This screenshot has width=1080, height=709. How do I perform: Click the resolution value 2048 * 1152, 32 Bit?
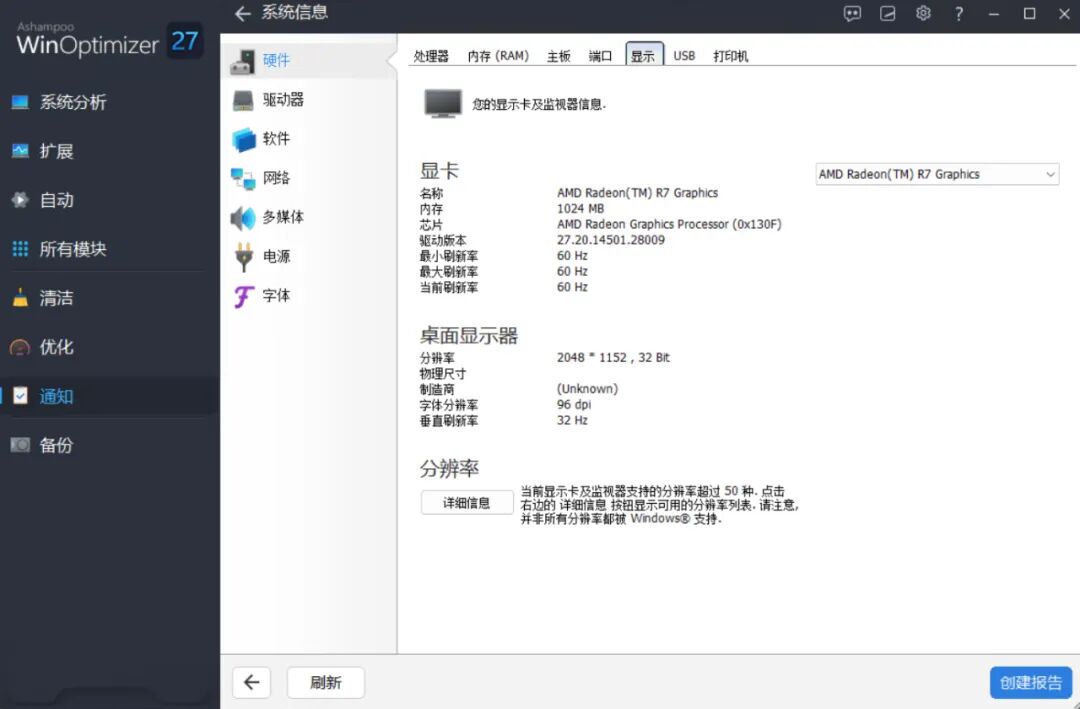[613, 358]
